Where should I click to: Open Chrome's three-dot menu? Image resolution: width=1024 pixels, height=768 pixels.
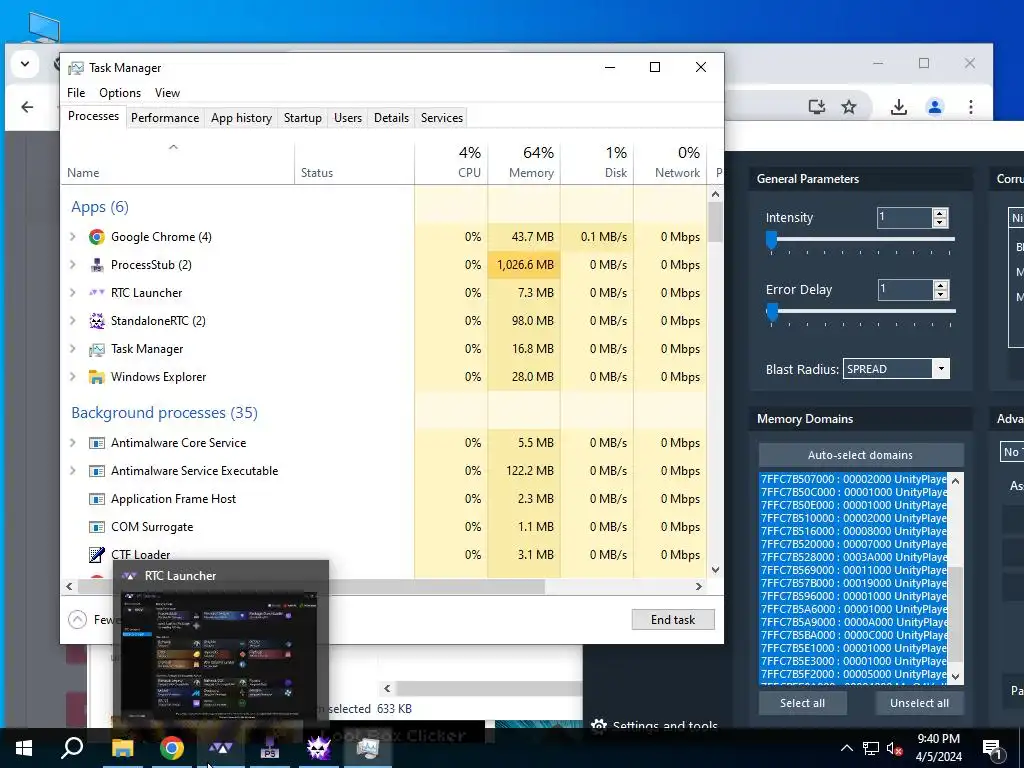click(970, 107)
